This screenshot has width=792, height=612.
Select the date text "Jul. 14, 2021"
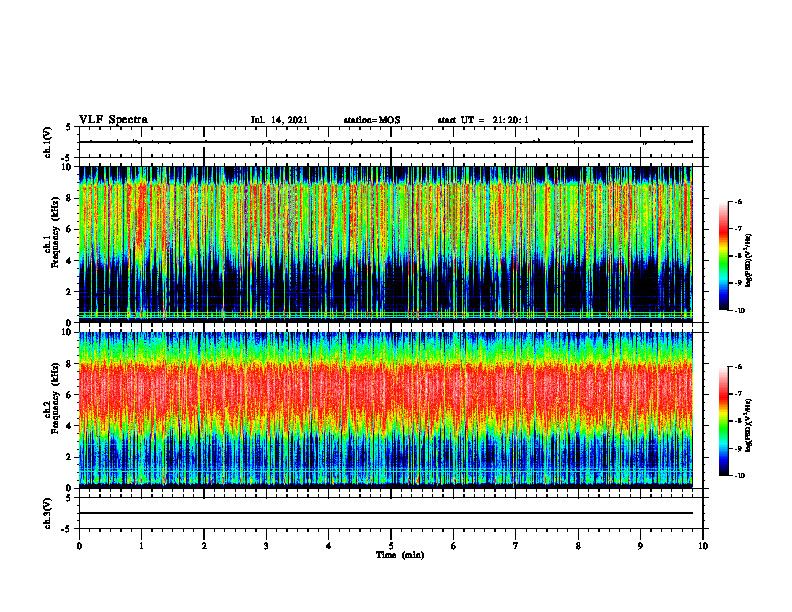pos(279,120)
